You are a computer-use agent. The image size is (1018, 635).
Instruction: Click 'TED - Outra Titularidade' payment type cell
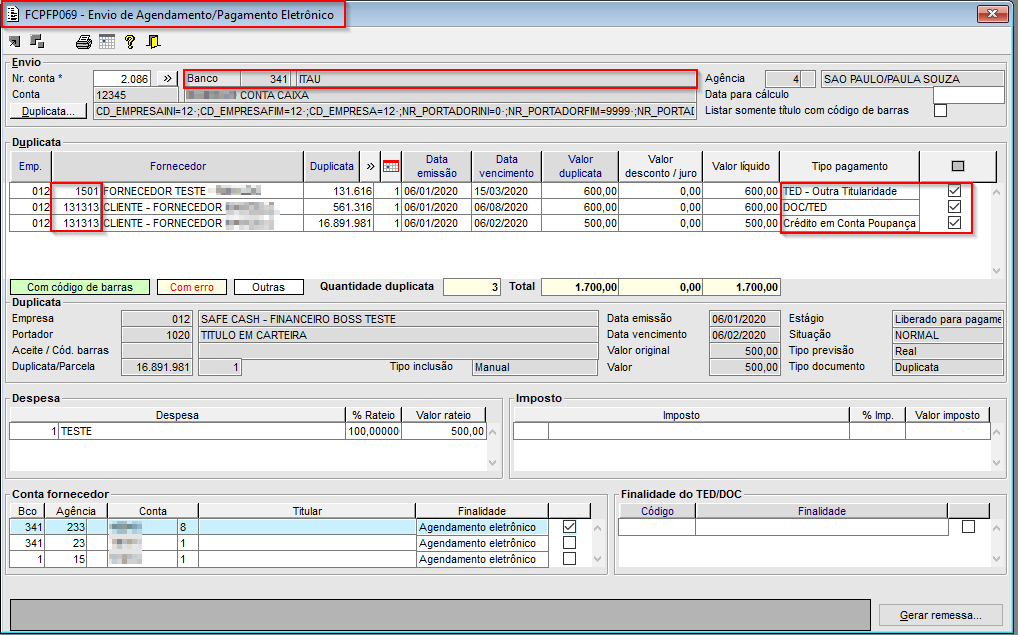tap(850, 191)
